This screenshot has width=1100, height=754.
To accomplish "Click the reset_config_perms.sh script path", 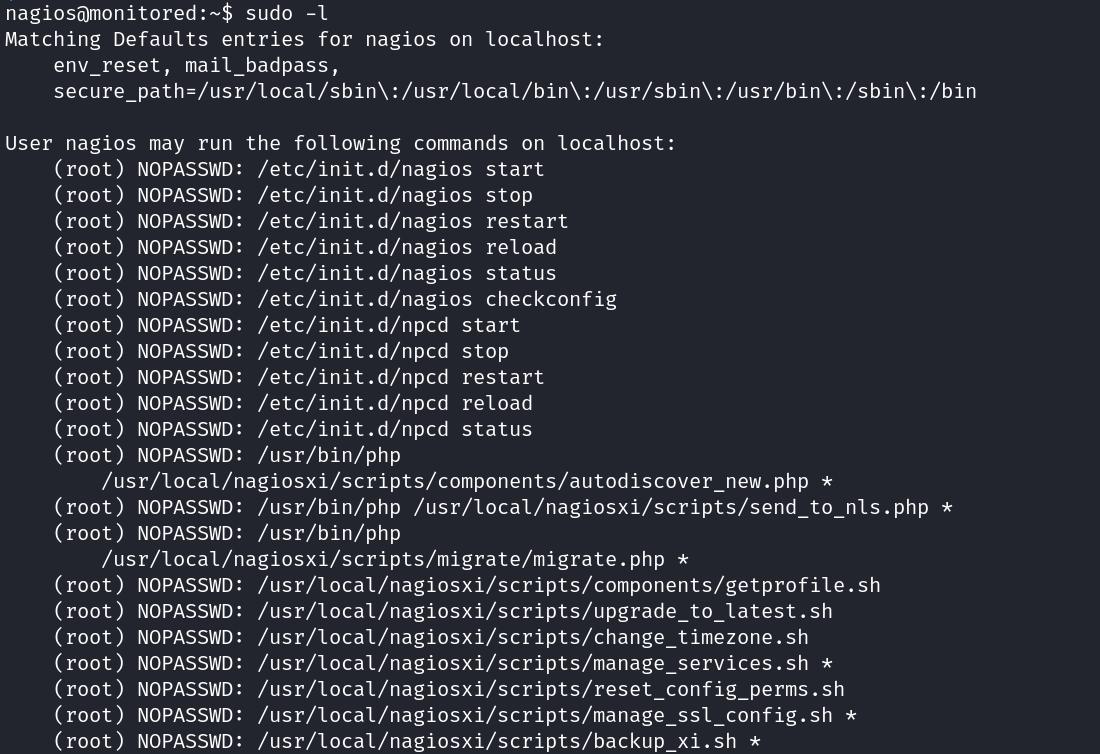I will 550,689.
